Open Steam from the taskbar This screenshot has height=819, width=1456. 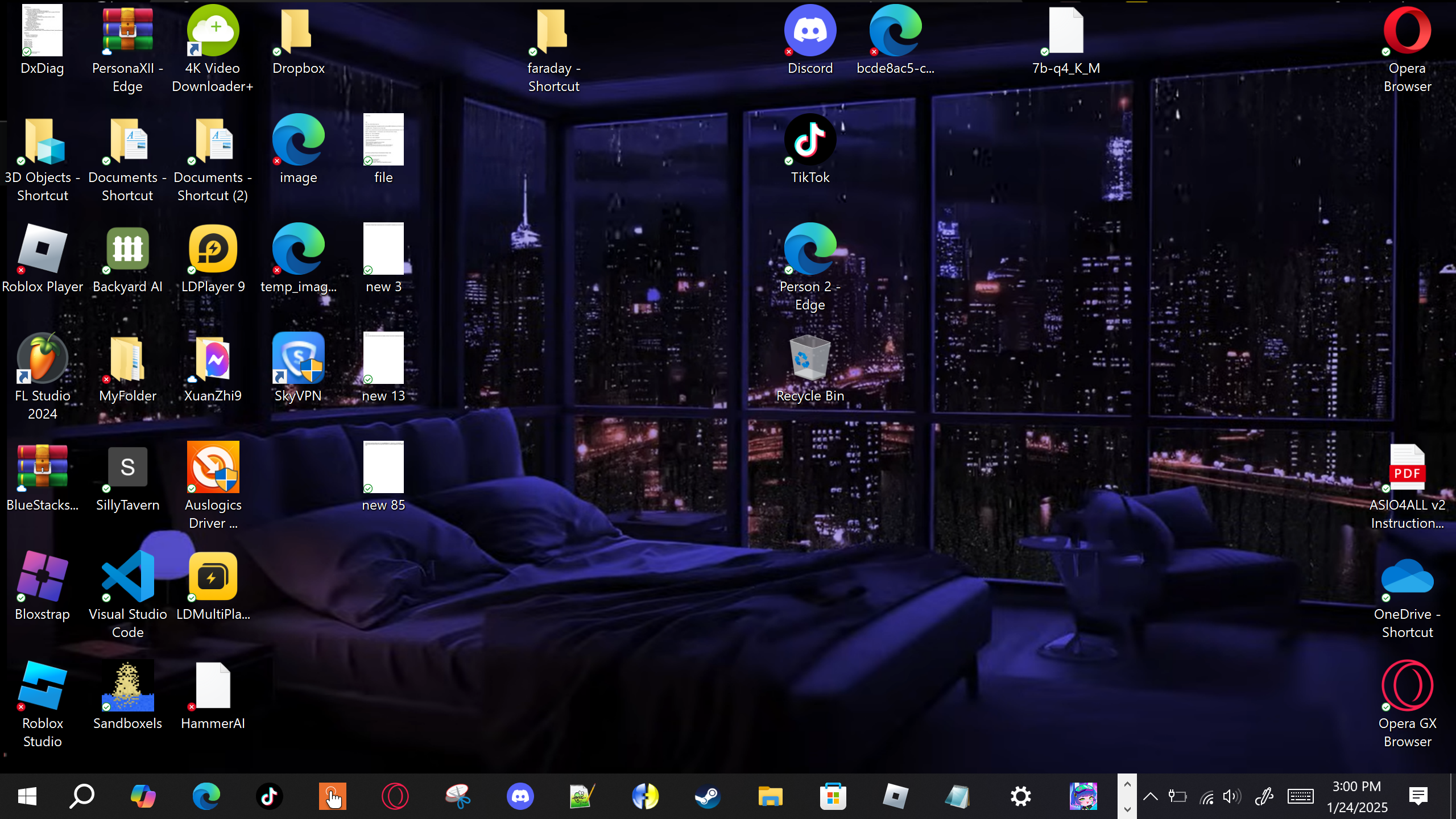708,796
